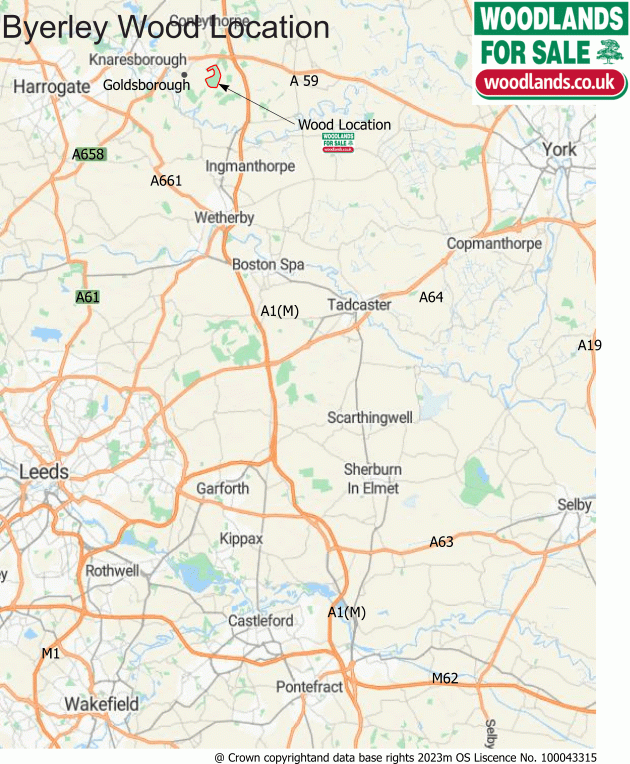Viewport: 630px width, 764px height.
Task: Click the A1(M) label near Boston Spa
Action: point(280,311)
